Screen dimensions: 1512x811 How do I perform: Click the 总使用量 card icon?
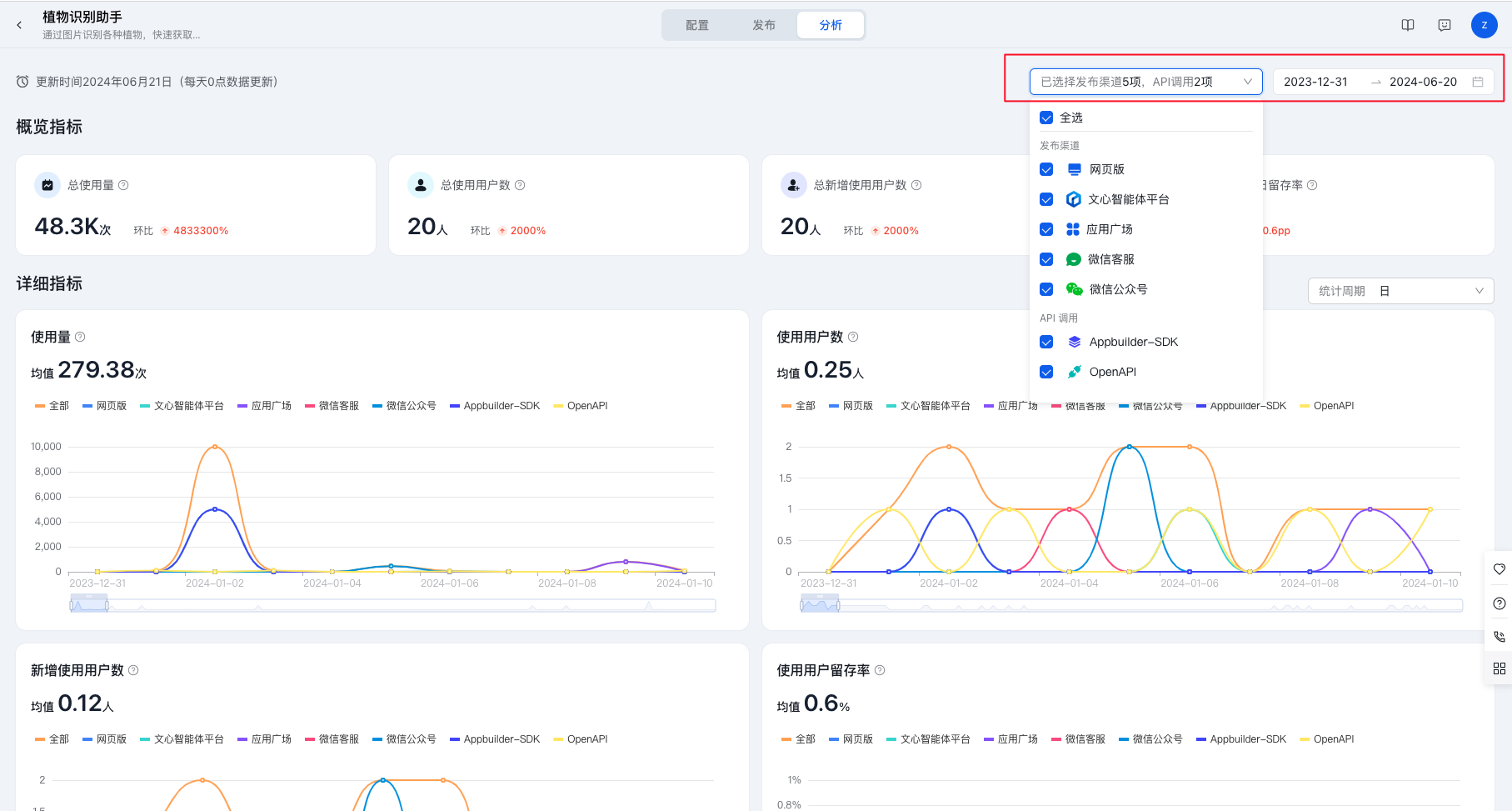click(47, 185)
